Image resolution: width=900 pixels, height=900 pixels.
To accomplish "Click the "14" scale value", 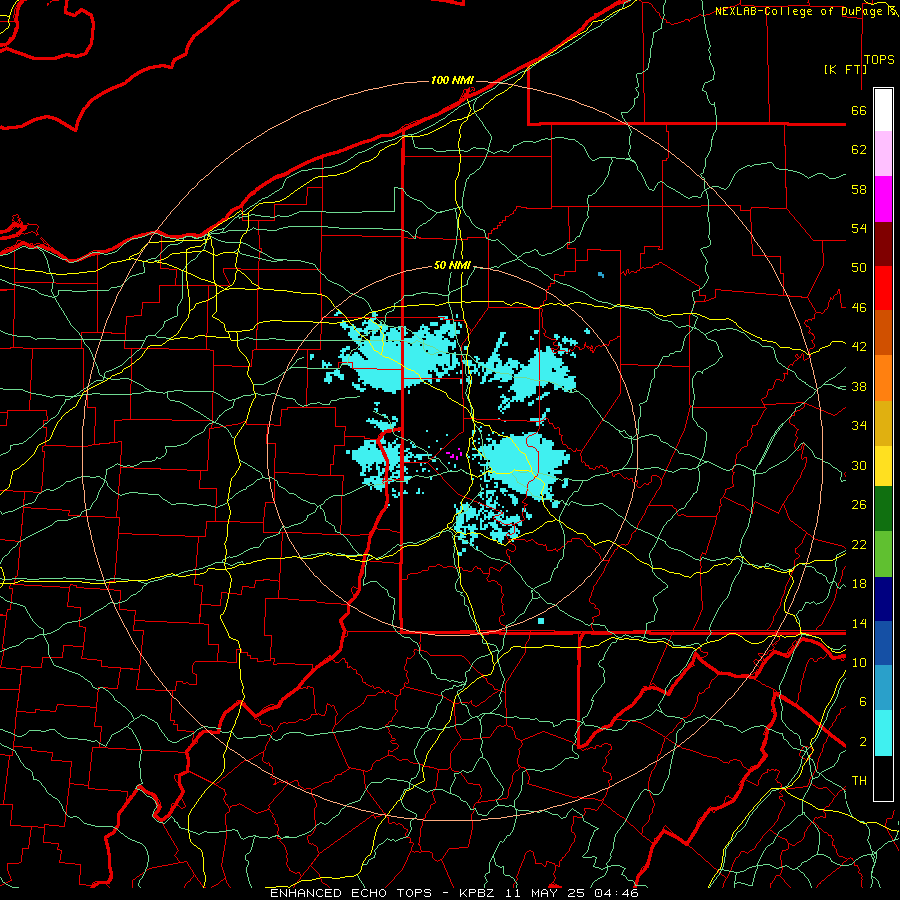I will coord(859,623).
